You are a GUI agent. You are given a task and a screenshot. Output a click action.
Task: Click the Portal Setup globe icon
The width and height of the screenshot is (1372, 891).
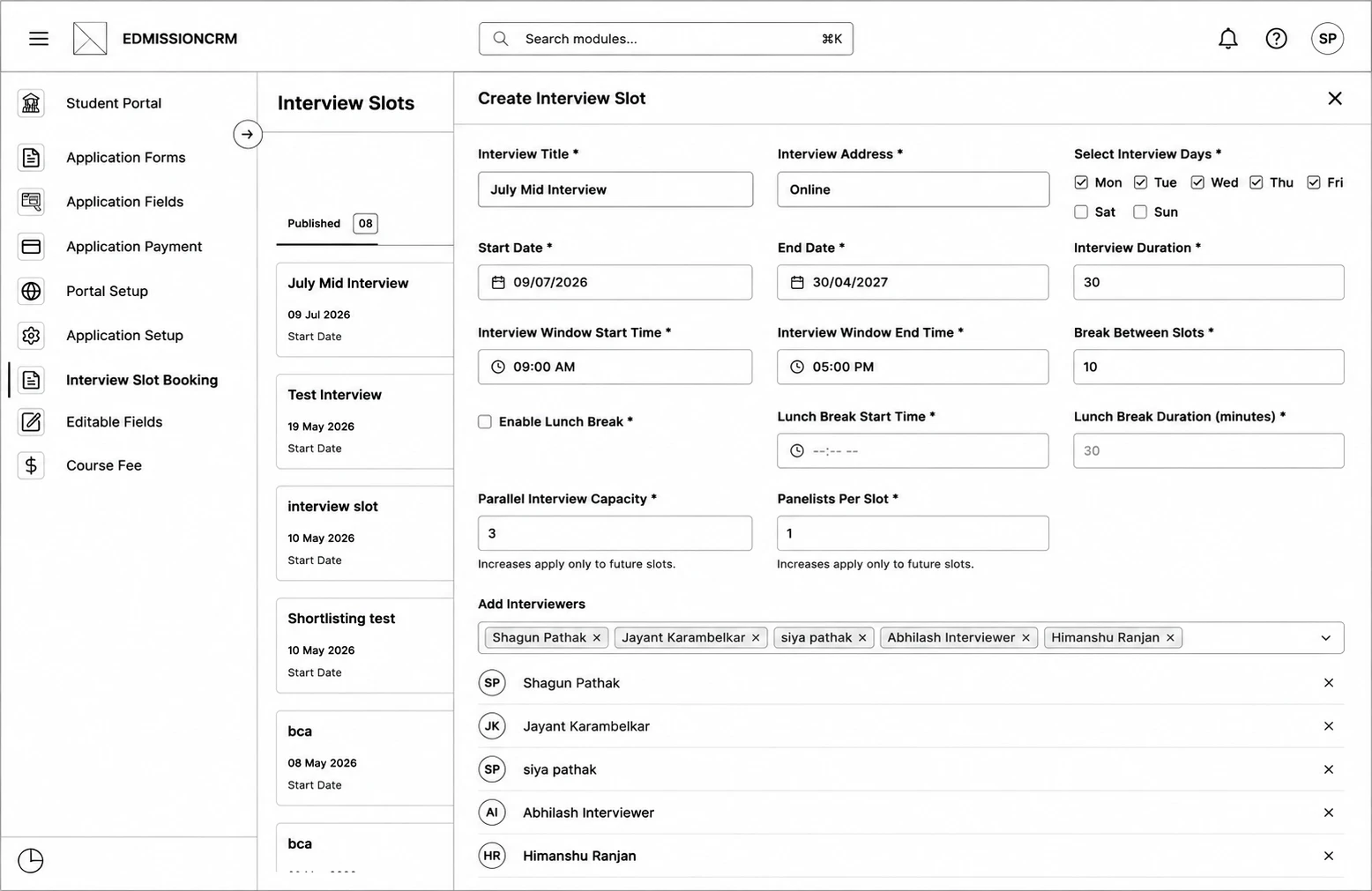click(x=31, y=291)
